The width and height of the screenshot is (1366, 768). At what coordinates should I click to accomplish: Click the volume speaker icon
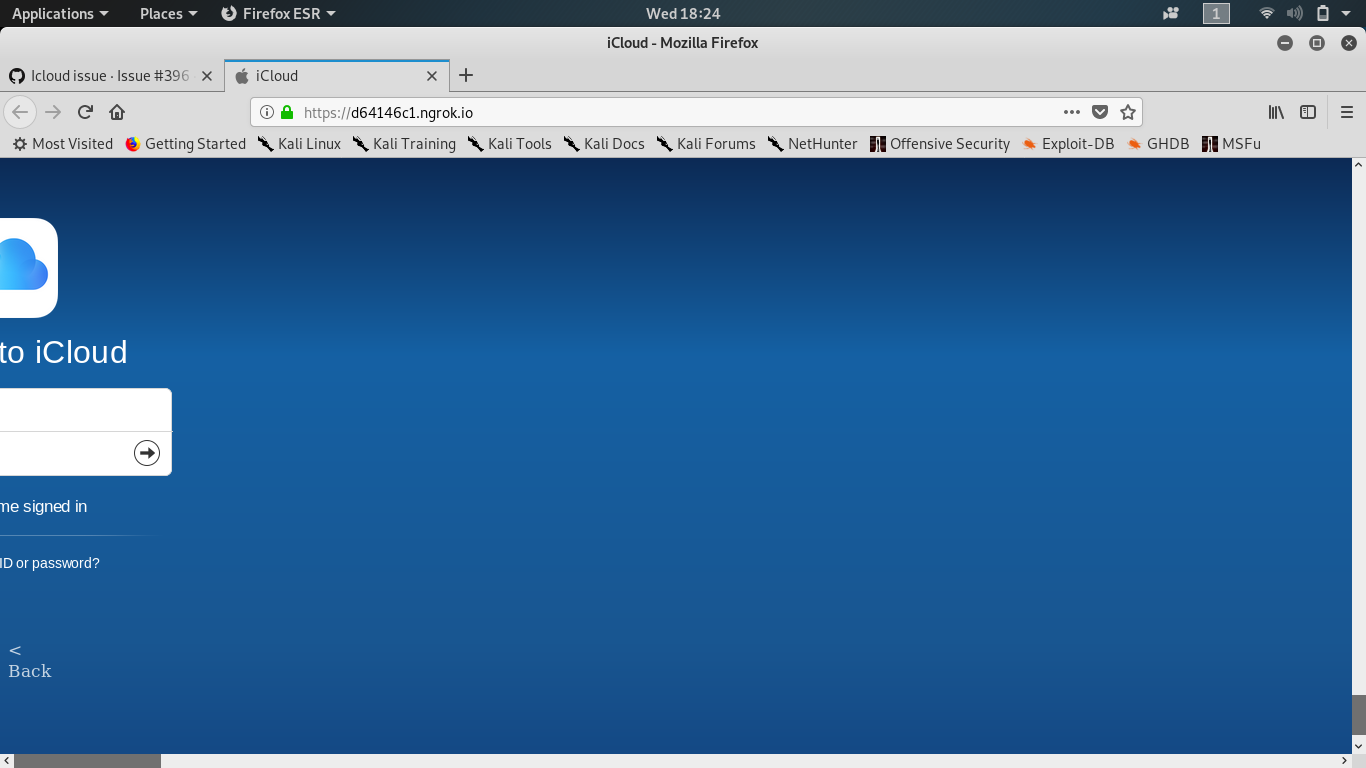click(1295, 13)
